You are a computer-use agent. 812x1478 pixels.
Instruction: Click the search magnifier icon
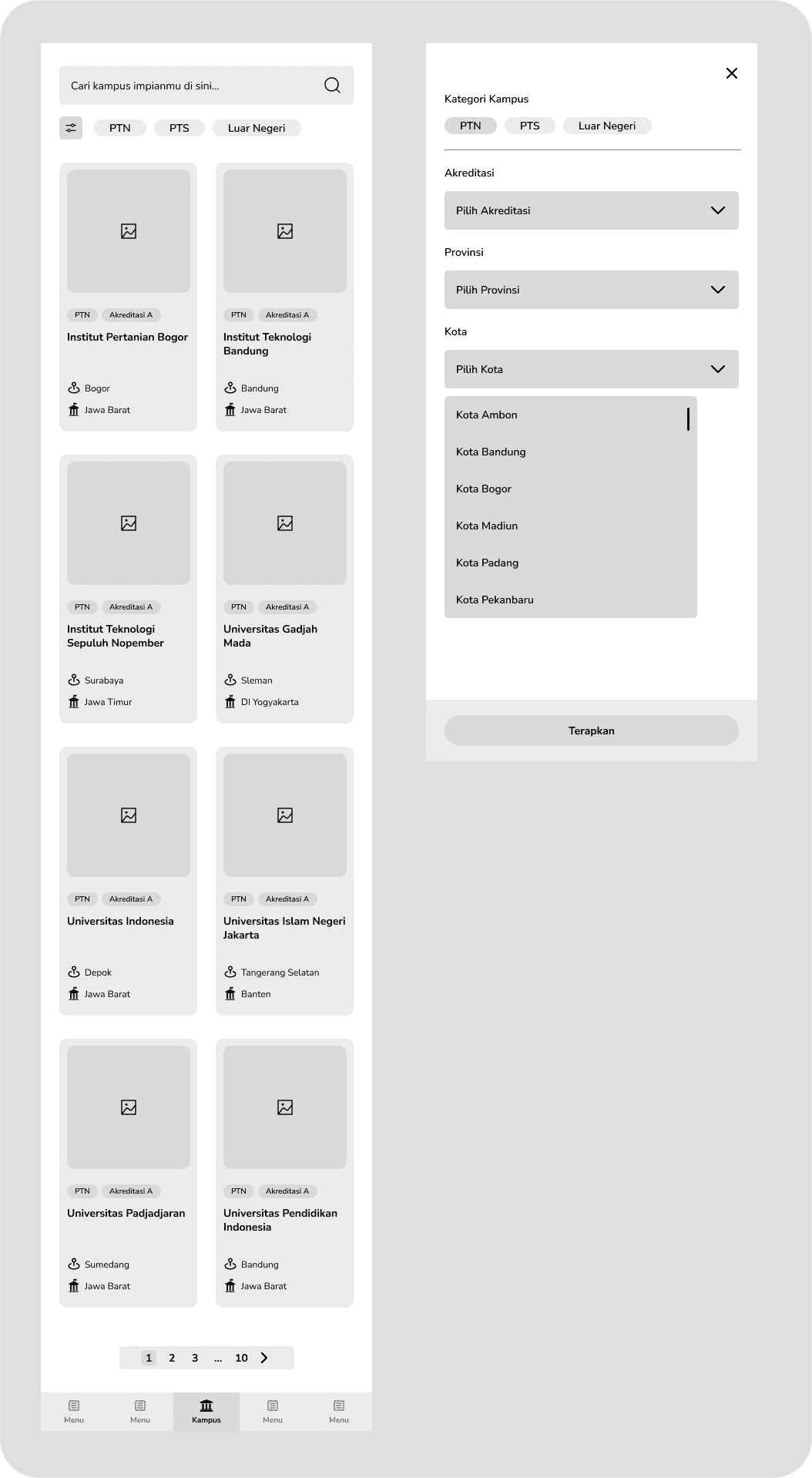click(332, 86)
